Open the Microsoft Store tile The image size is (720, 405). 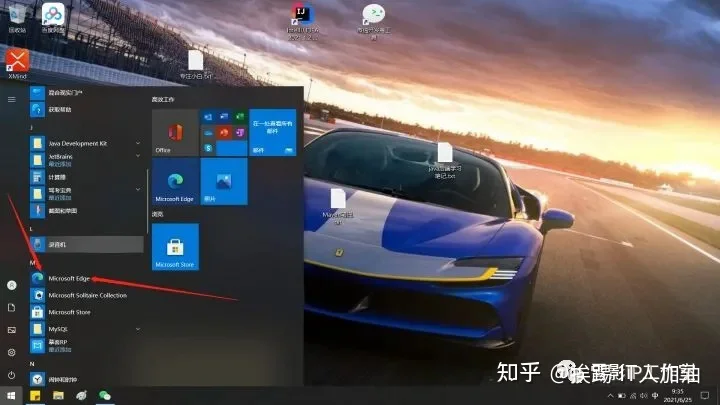click(x=175, y=247)
